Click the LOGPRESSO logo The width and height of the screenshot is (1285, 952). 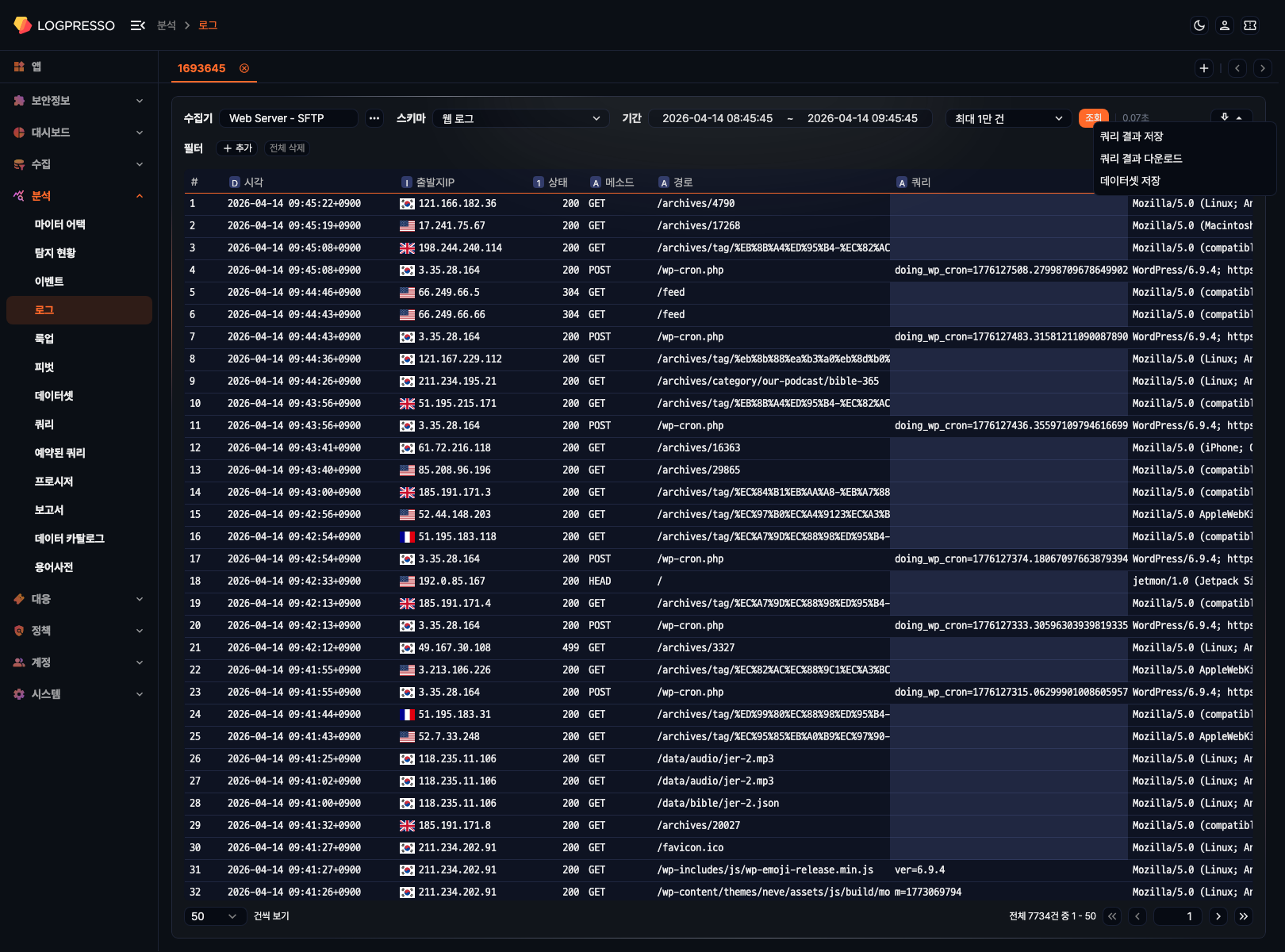click(x=64, y=25)
